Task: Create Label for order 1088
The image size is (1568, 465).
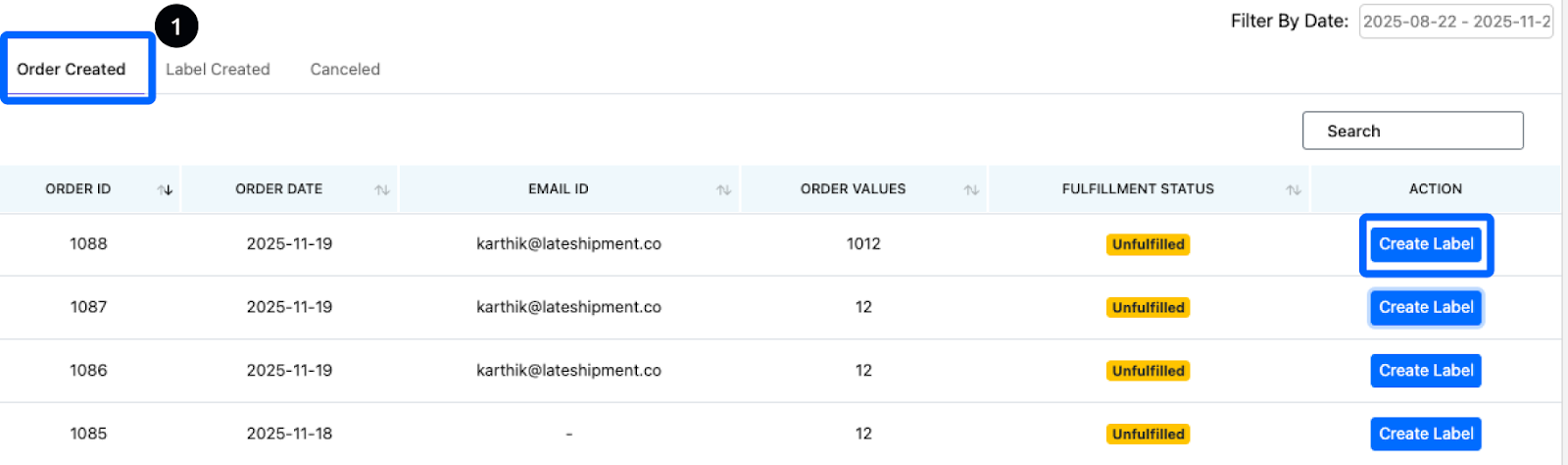Action: point(1426,244)
